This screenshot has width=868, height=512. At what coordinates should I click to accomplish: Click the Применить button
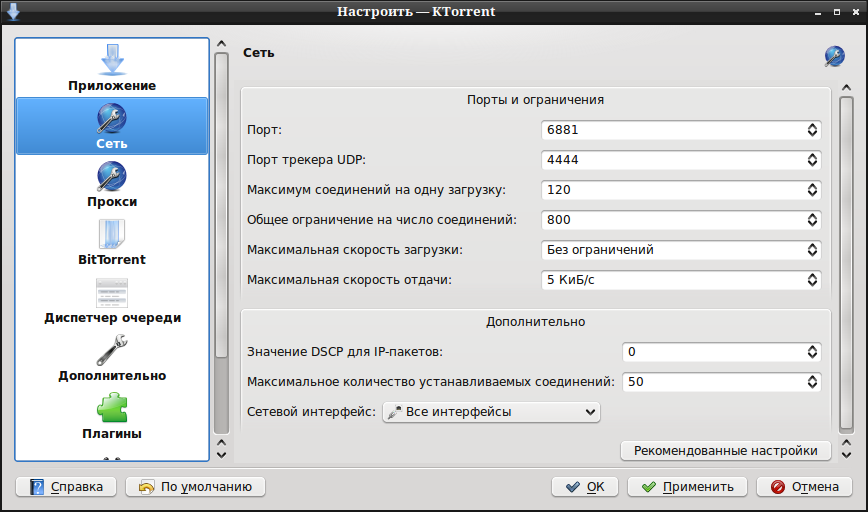click(687, 487)
